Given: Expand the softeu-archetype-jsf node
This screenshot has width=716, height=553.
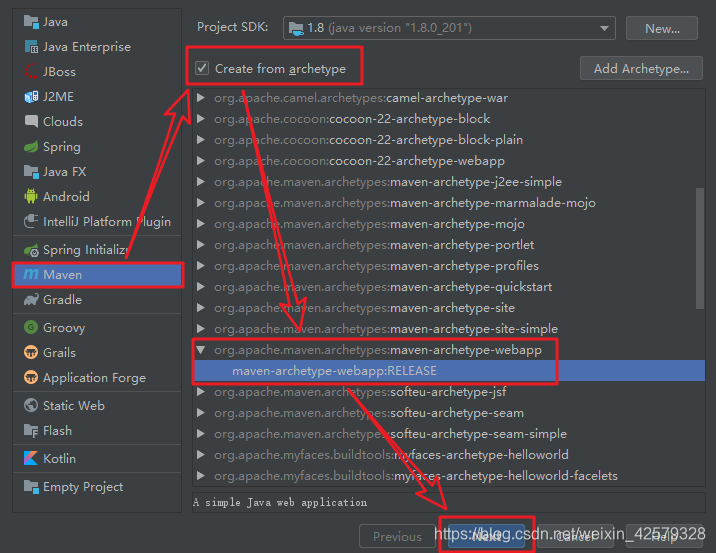Looking at the screenshot, I should [200, 391].
